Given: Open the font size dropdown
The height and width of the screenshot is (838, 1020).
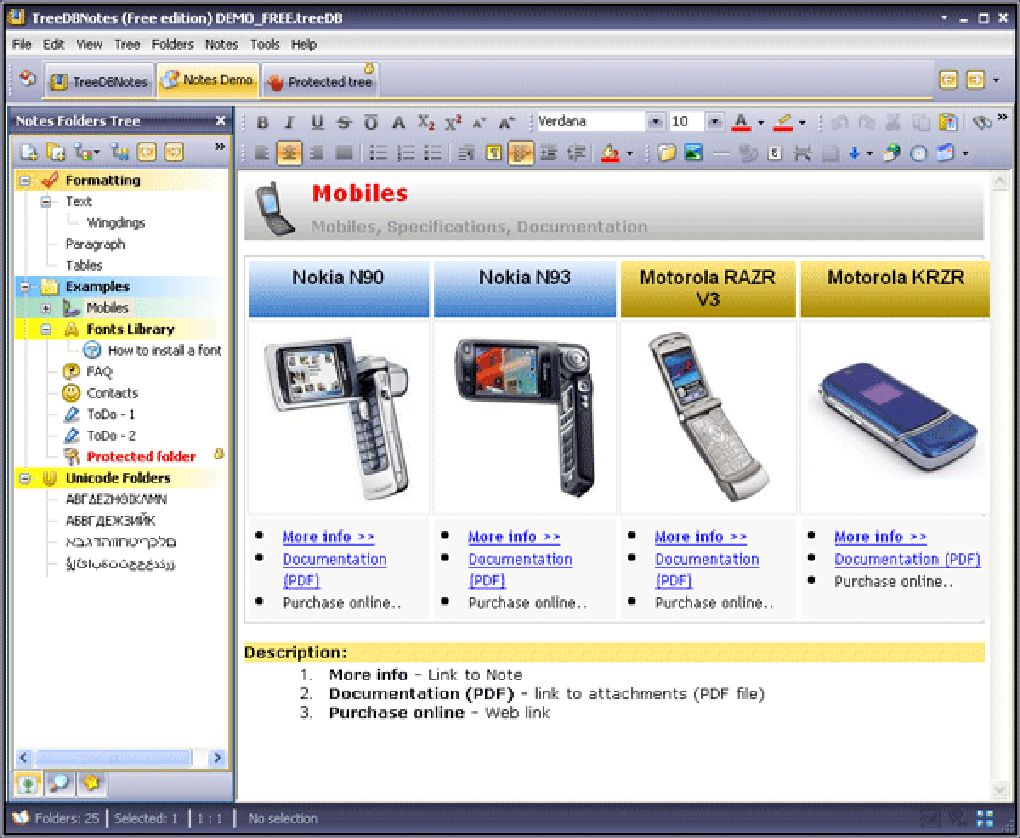Looking at the screenshot, I should [x=715, y=122].
